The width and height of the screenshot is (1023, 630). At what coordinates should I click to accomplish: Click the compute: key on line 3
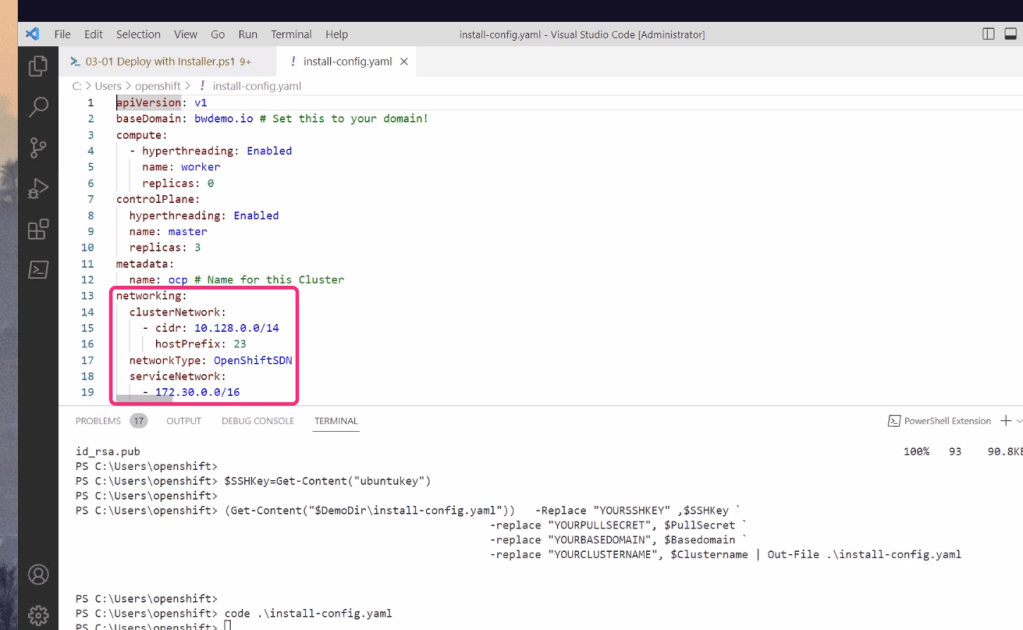click(x=142, y=135)
